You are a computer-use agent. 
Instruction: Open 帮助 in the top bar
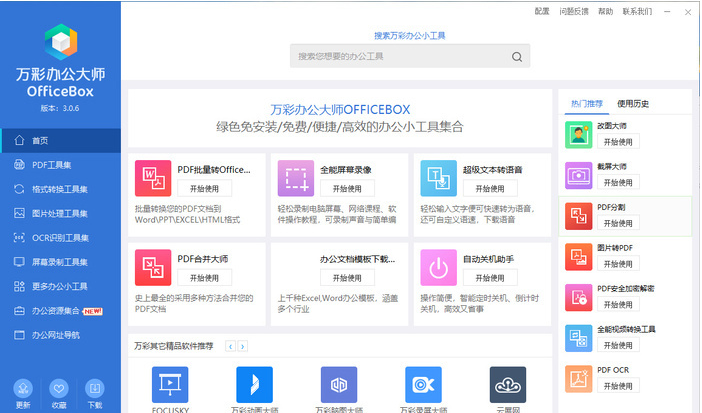tap(605, 12)
